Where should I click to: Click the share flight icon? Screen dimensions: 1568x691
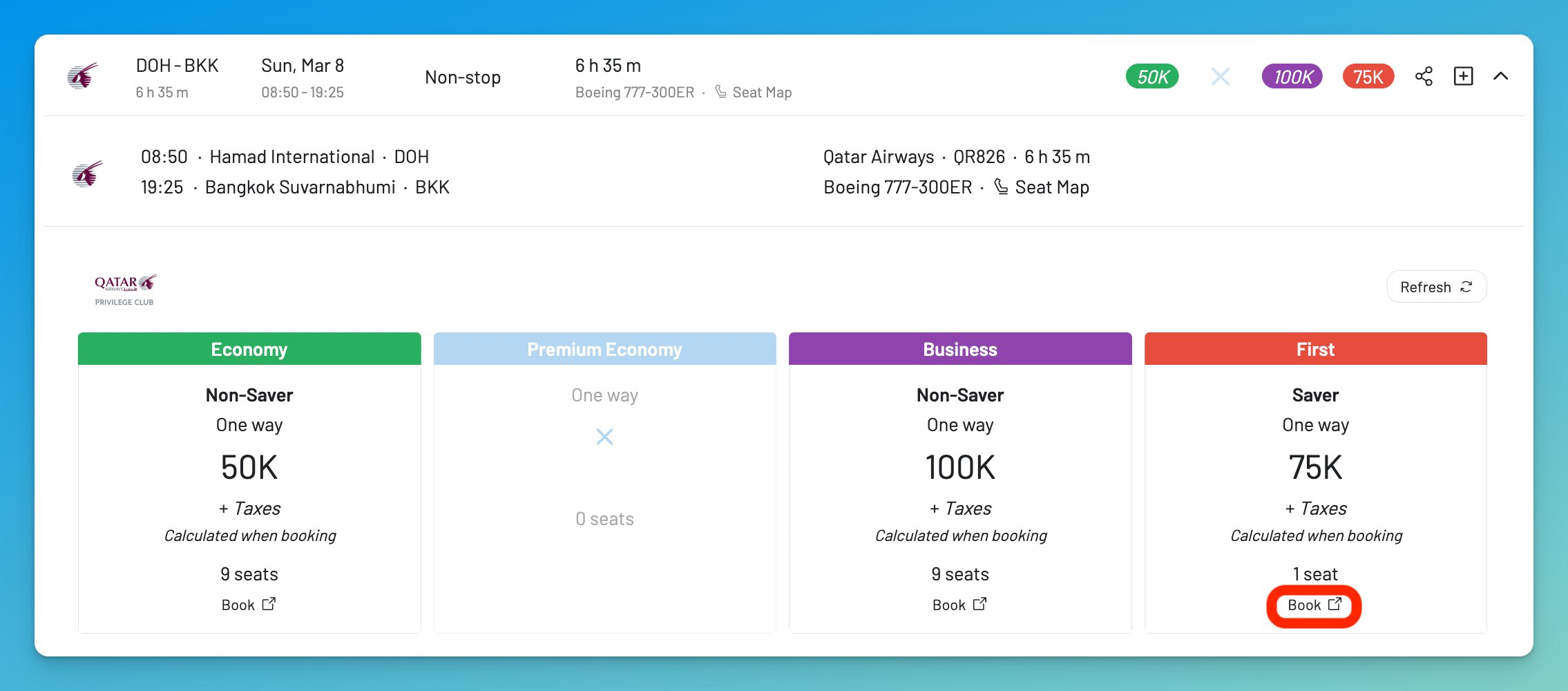click(1425, 77)
